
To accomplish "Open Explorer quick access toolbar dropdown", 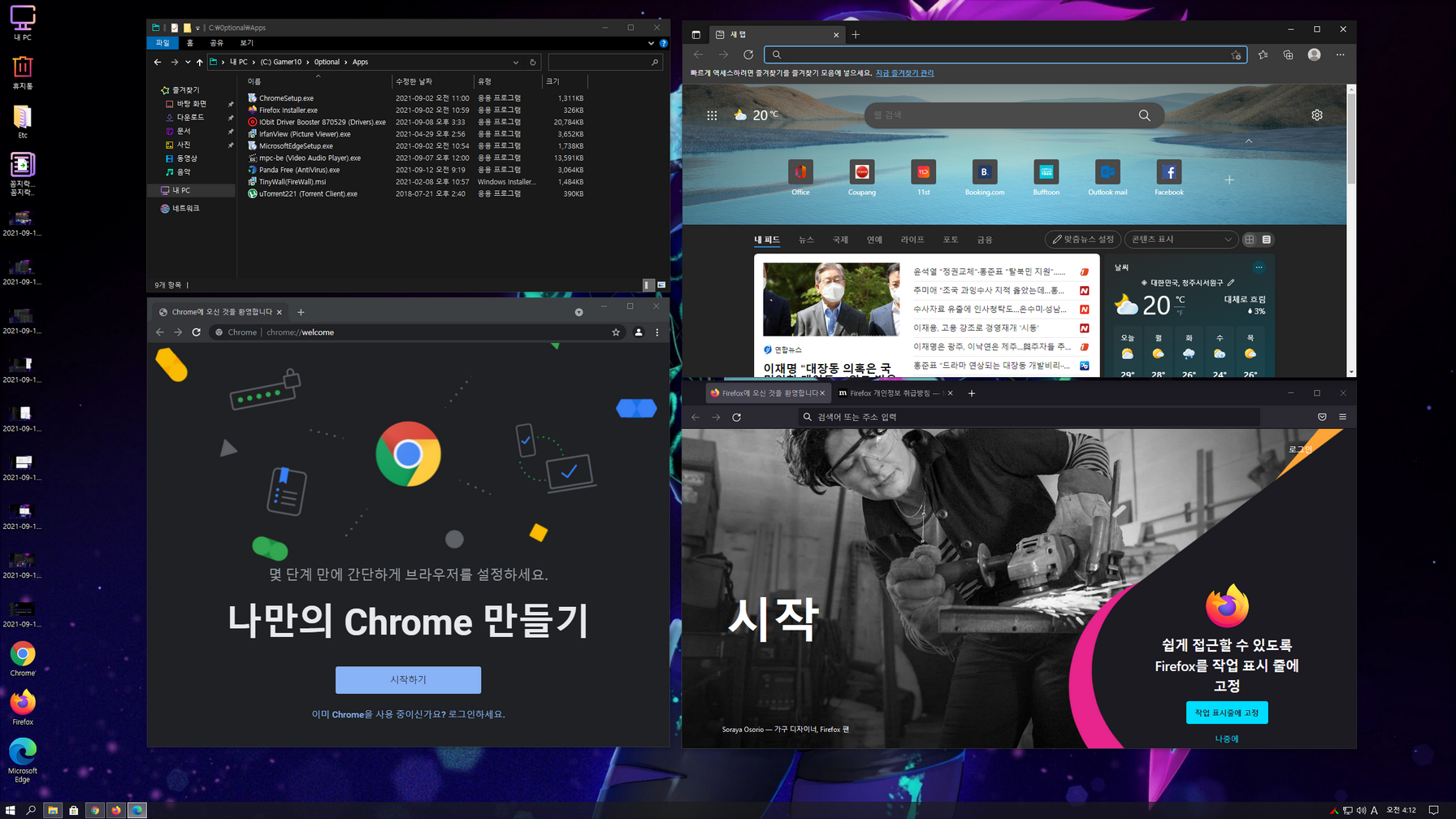I will [x=197, y=28].
